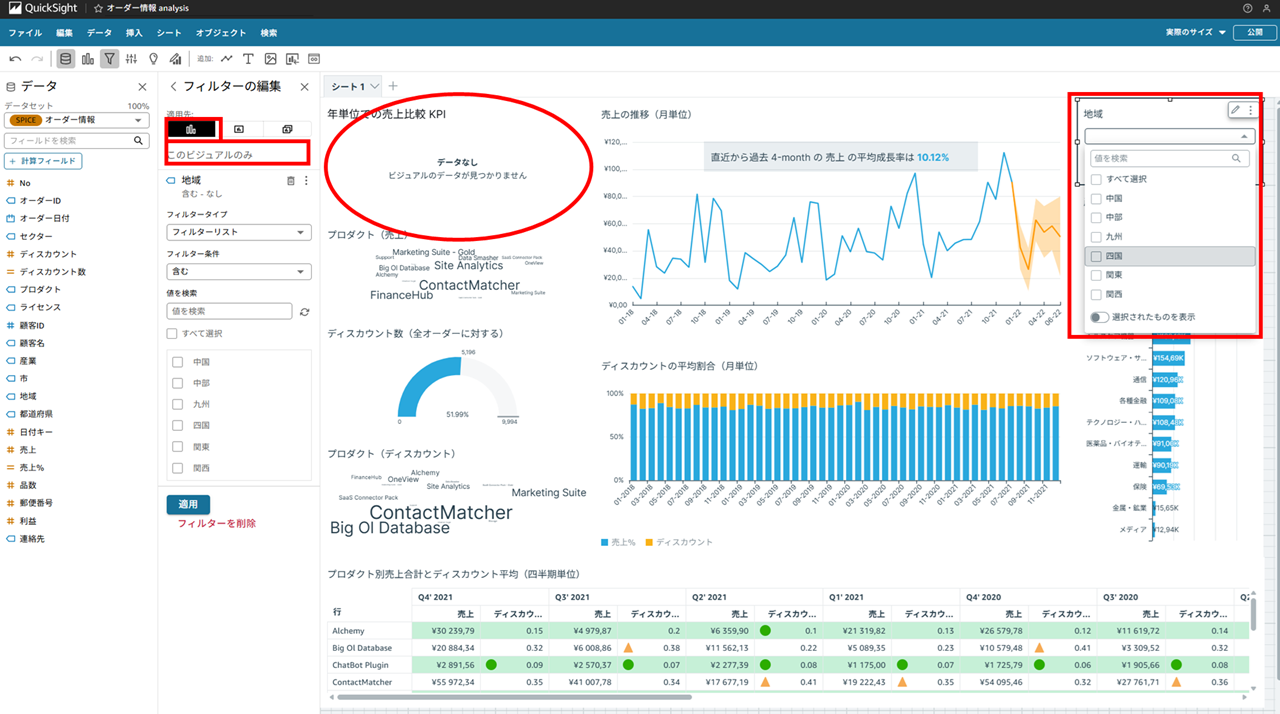Add a new sheet plus icon
This screenshot has width=1280, height=714.
(x=393, y=87)
